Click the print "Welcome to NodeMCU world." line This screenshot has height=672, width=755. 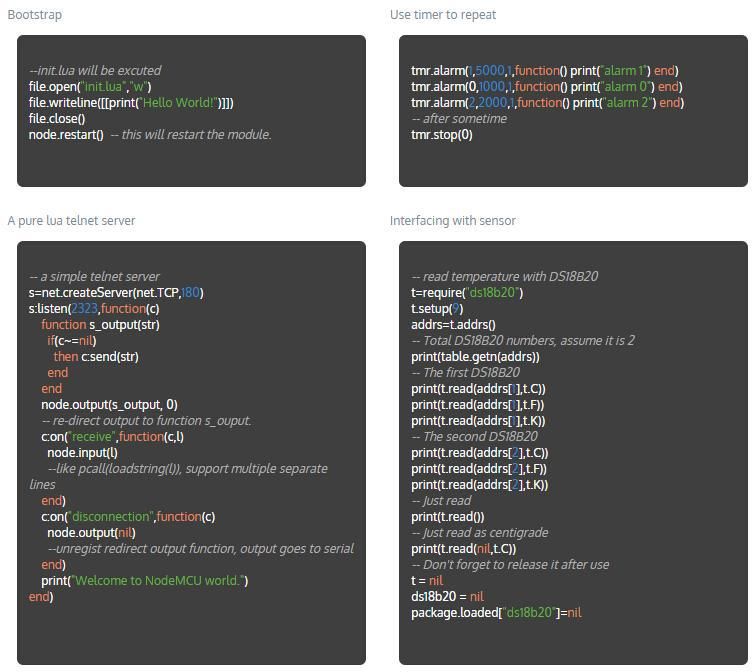[144, 581]
